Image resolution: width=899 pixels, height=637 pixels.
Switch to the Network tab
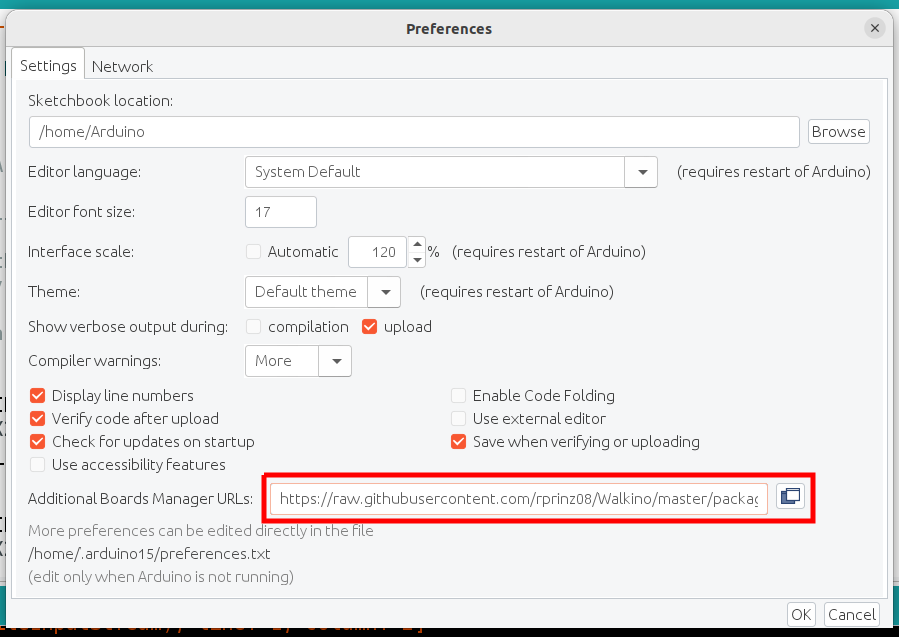[122, 67]
